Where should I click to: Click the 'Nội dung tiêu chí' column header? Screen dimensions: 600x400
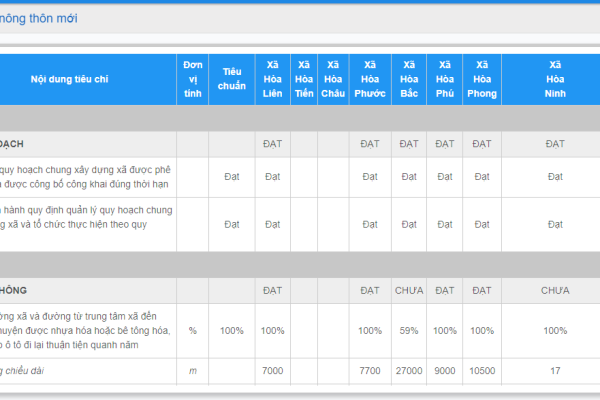69,79
